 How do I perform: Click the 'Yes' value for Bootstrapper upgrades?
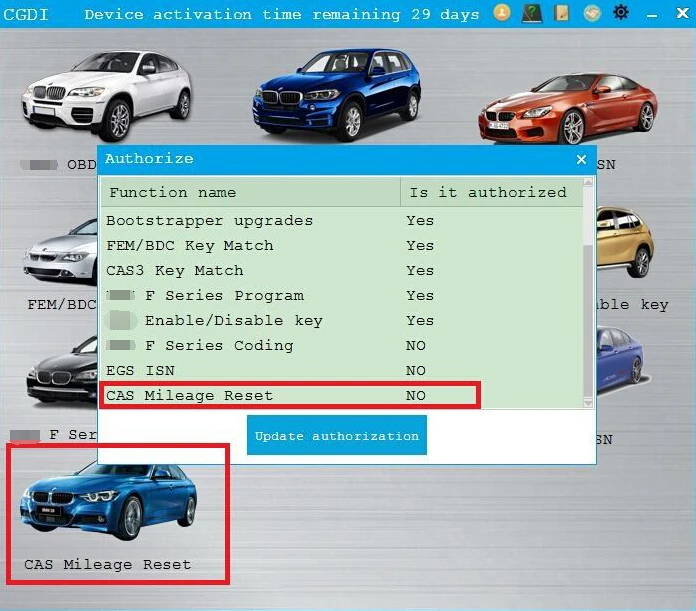420,221
